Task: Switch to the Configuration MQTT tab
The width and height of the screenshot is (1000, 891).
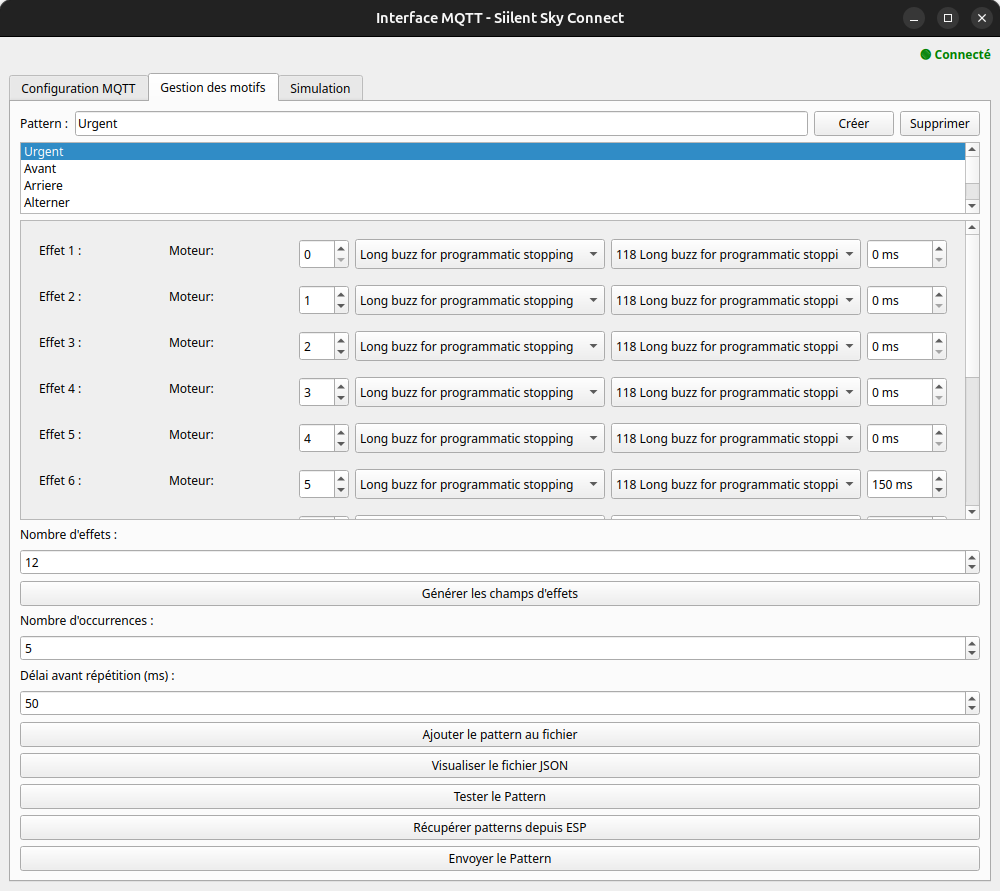Action: [x=78, y=88]
